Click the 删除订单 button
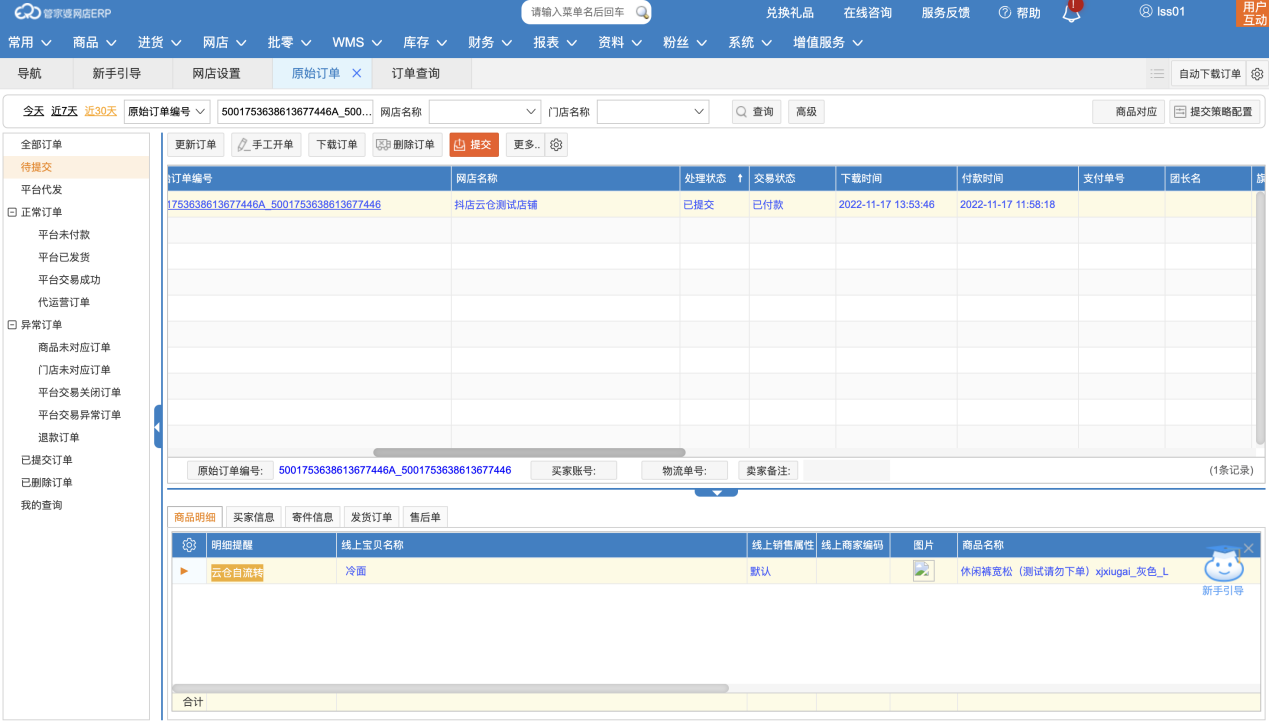The image size is (1269, 722). 407,145
